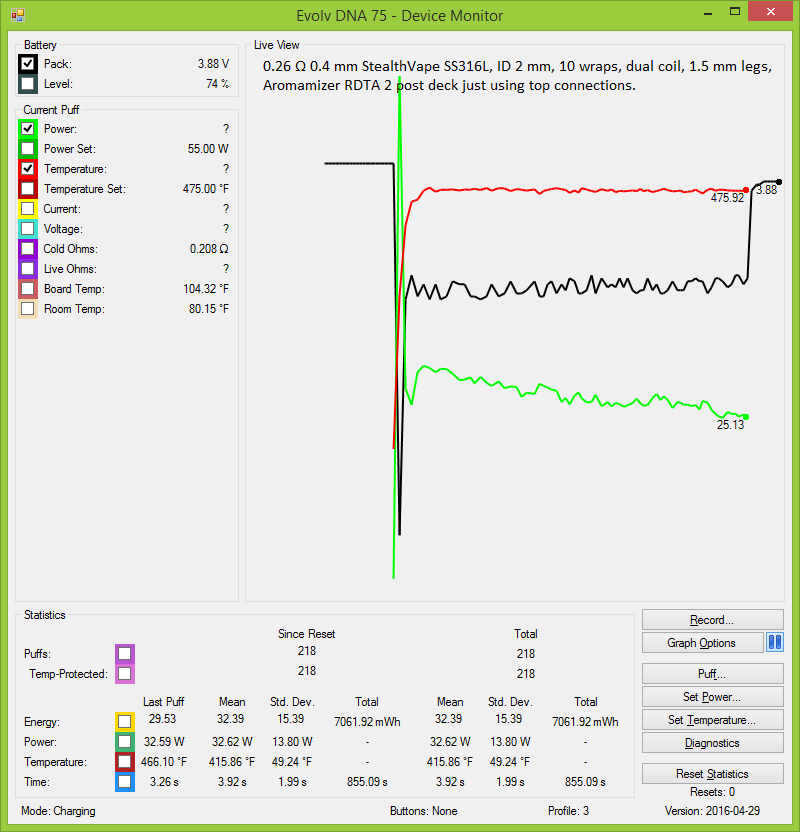This screenshot has height=832, width=800.
Task: Click the Board Temp value 104.32 °F
Action: tap(206, 289)
